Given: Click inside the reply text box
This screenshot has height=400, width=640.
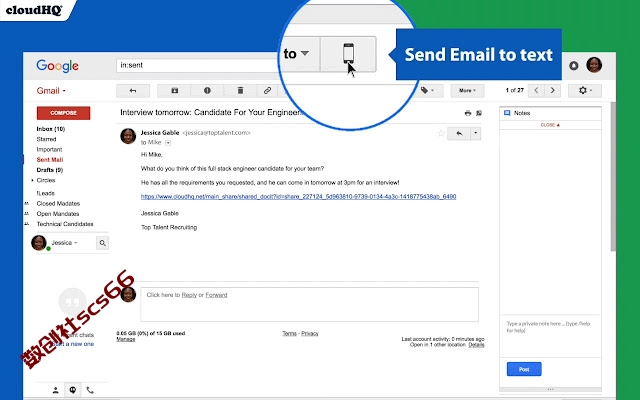Looking at the screenshot, I should point(309,304).
